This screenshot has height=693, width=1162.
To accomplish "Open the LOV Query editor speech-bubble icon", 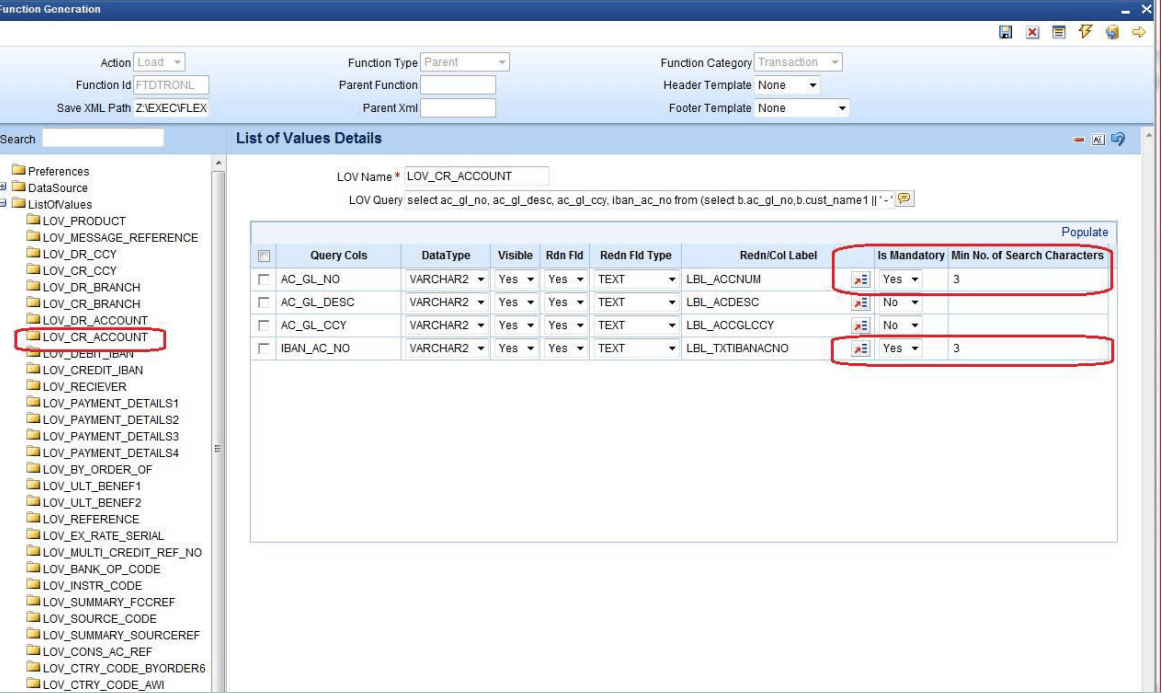I will (904, 199).
